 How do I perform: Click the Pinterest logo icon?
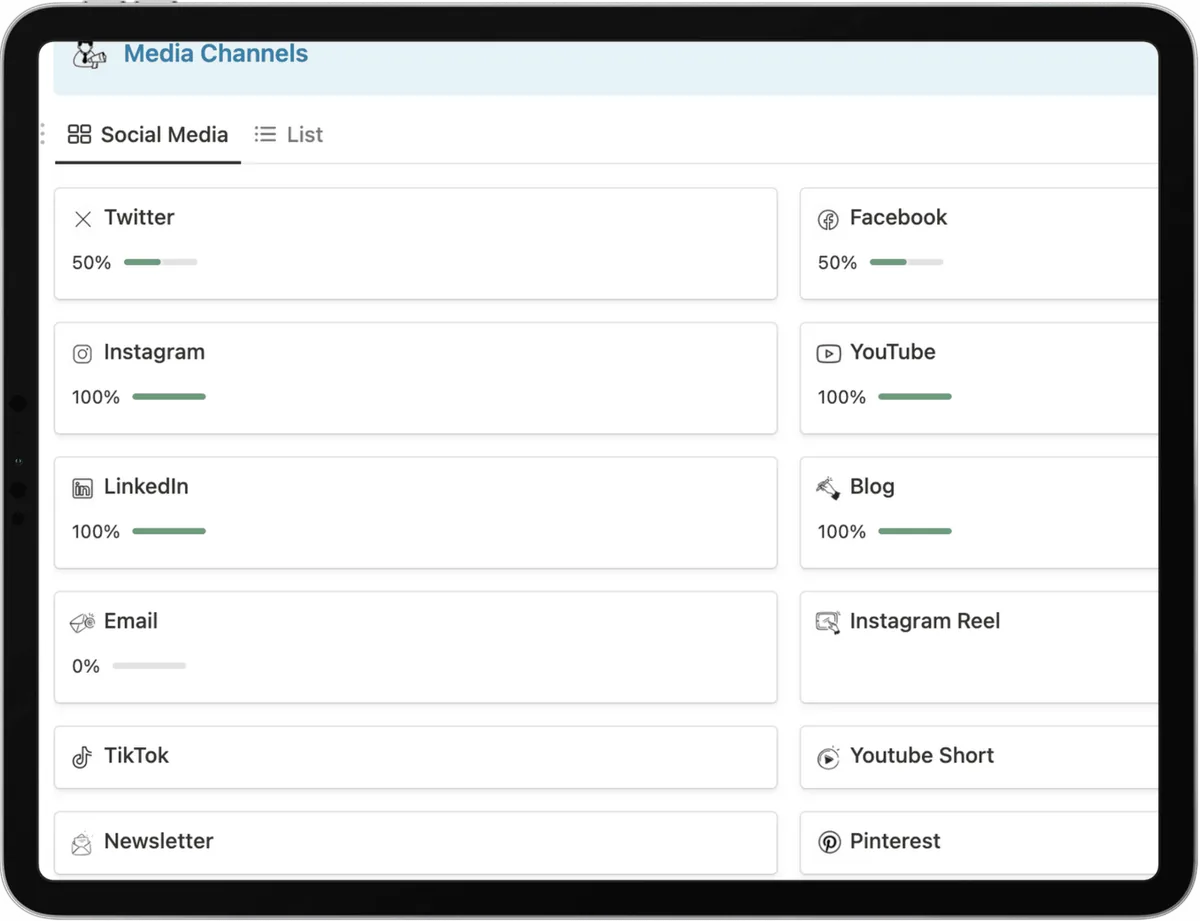click(x=829, y=843)
